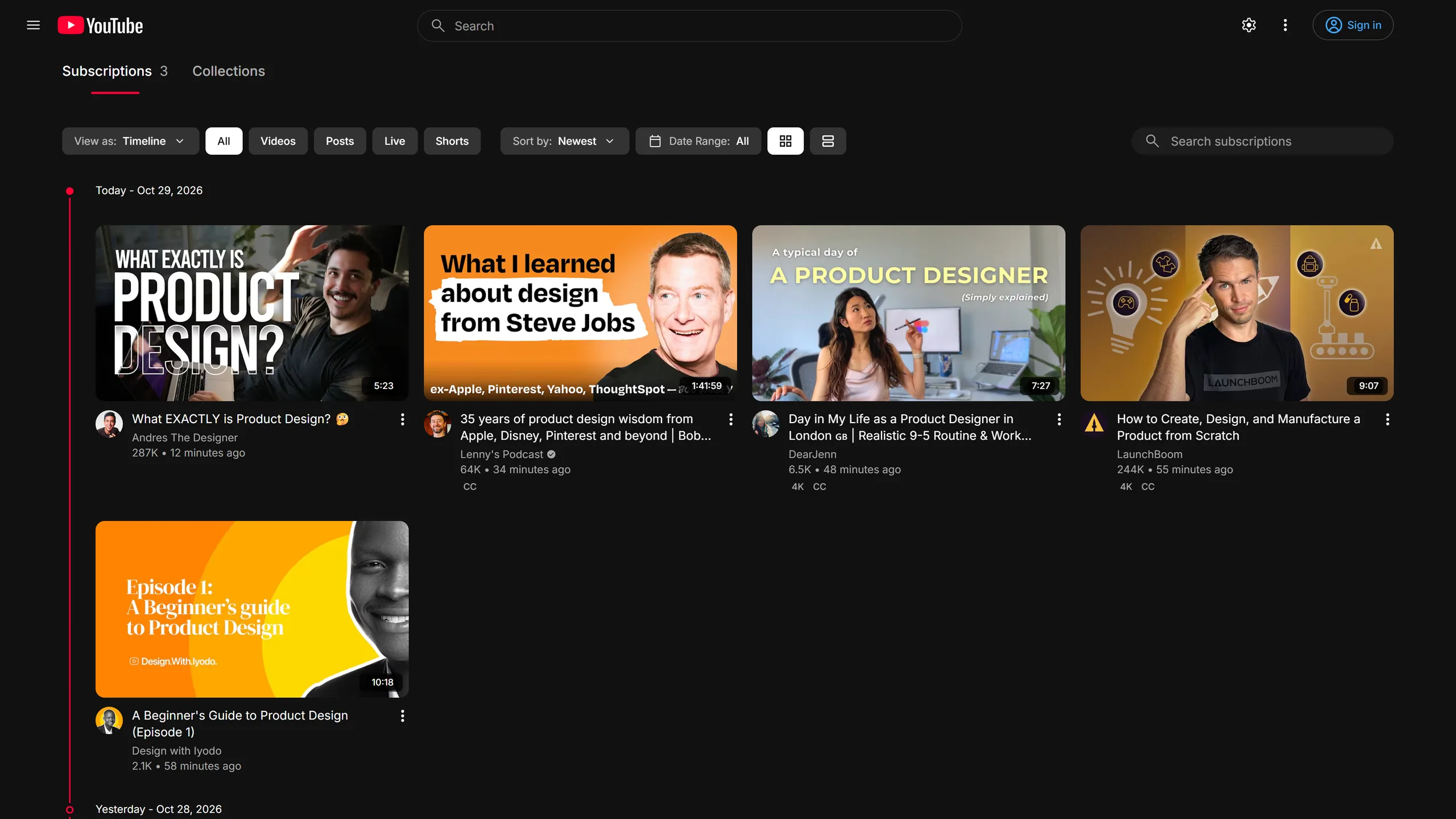
Task: Open the Sort by Newest dropdown
Action: tap(564, 141)
